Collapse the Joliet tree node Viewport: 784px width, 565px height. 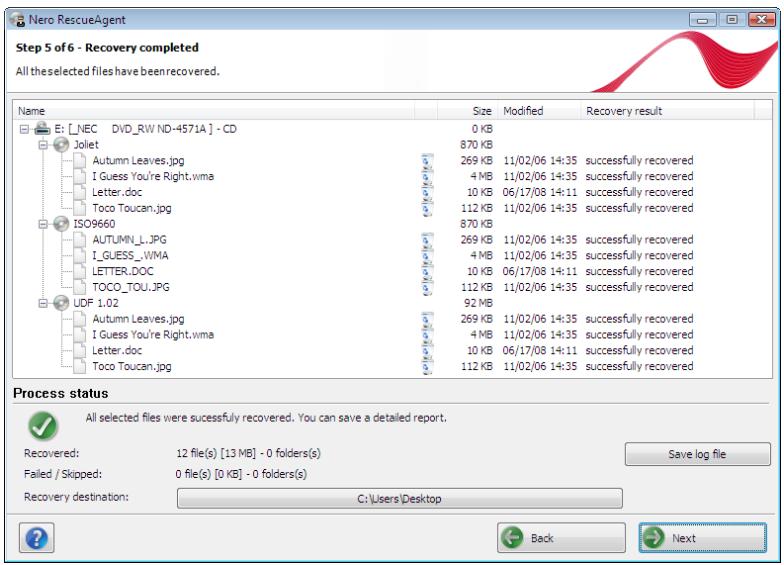[x=44, y=145]
